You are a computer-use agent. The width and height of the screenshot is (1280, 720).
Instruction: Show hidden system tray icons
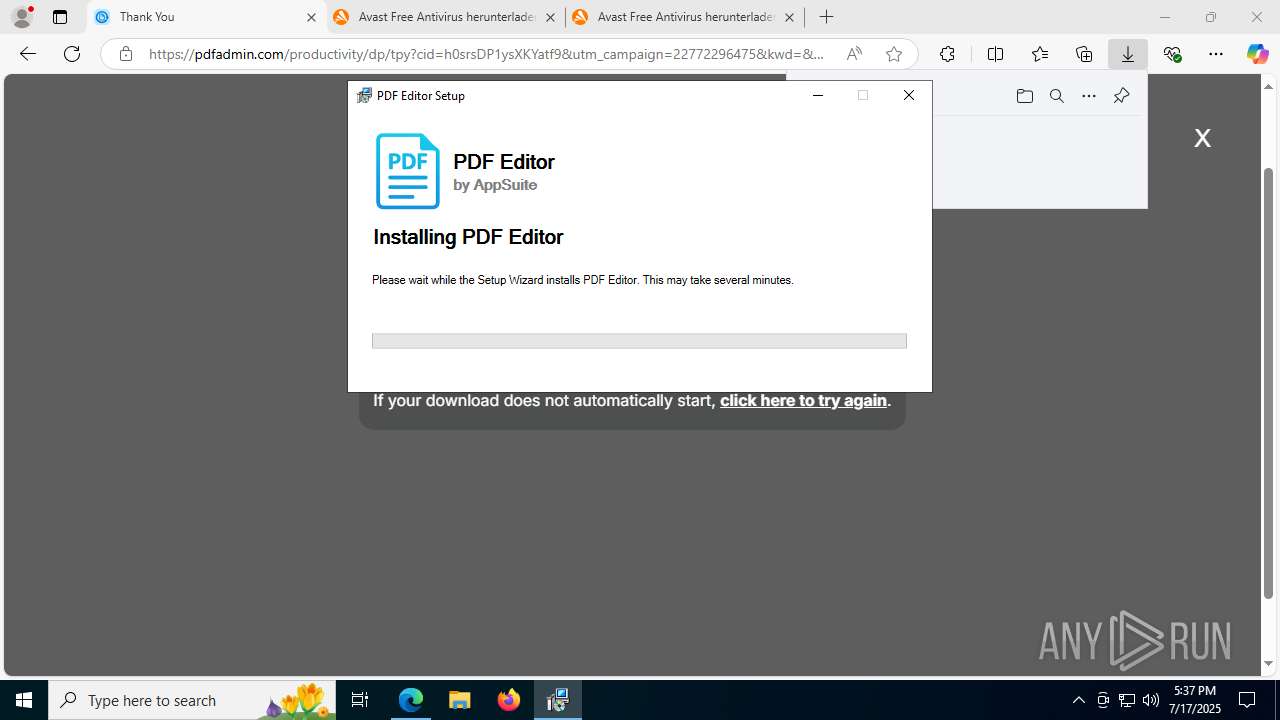pyautogui.click(x=1078, y=700)
